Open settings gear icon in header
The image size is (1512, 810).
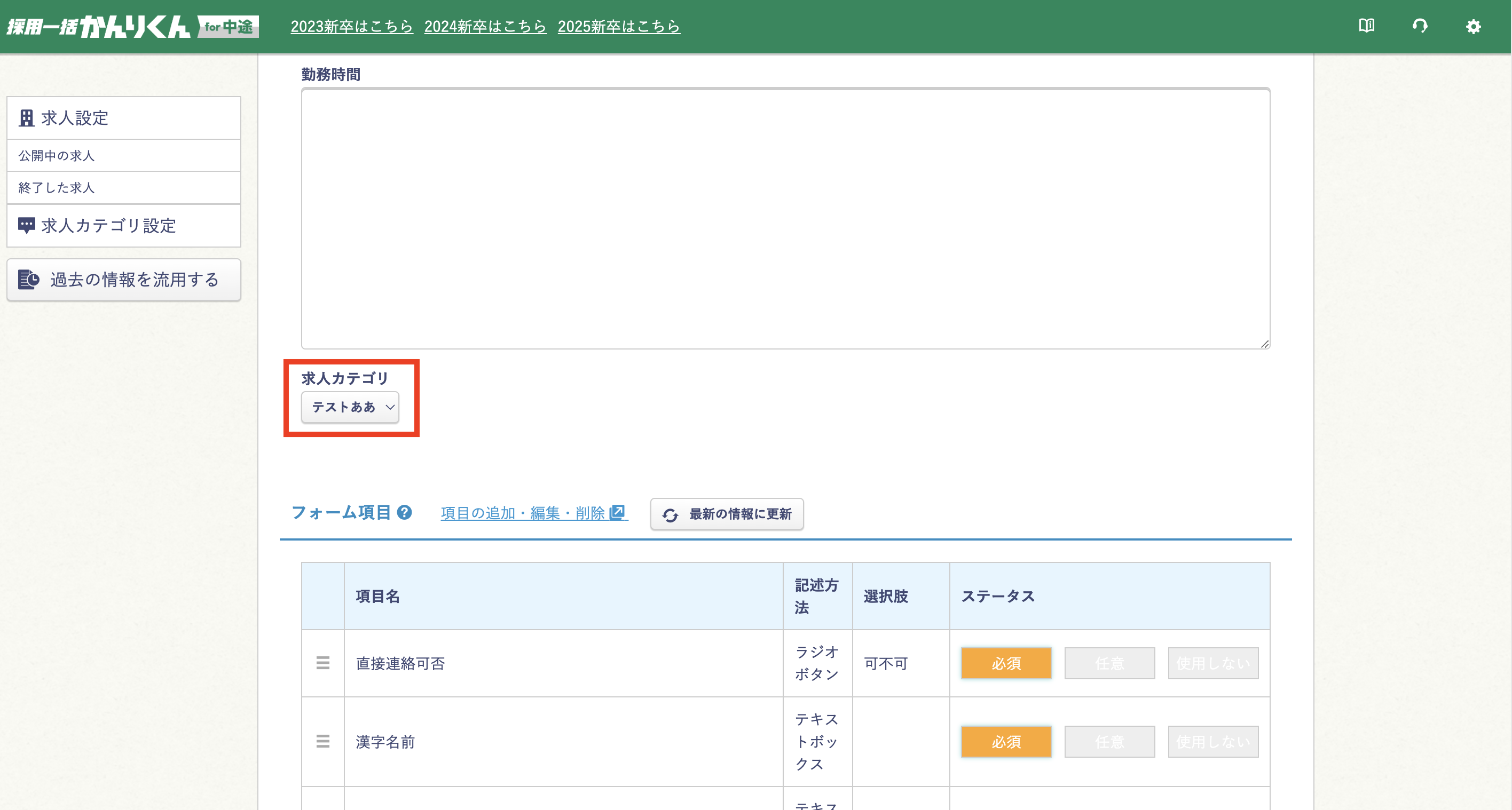(1472, 26)
